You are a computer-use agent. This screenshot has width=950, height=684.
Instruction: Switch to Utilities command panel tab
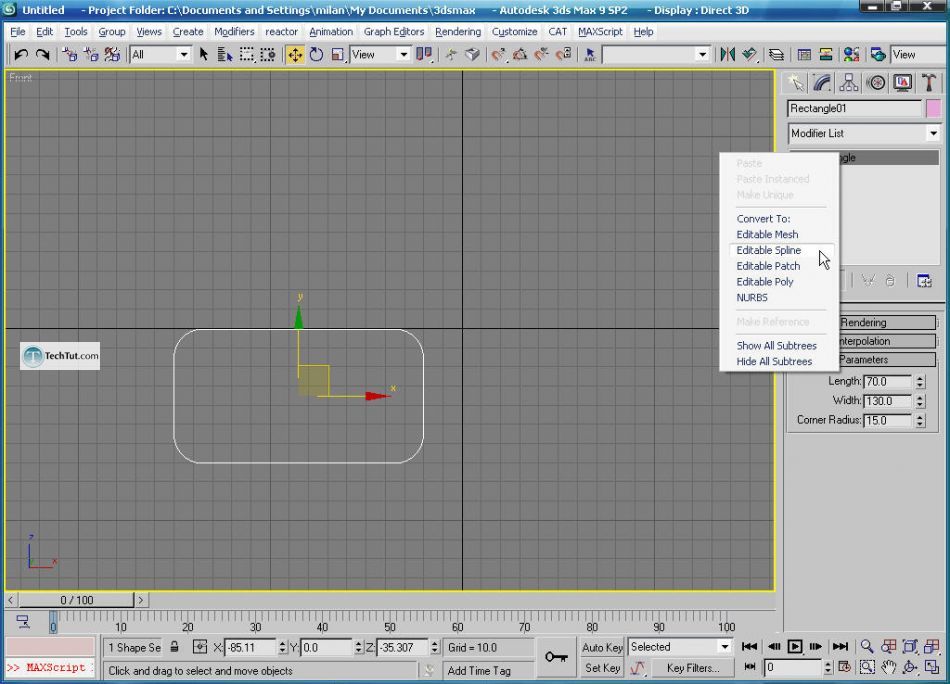929,82
